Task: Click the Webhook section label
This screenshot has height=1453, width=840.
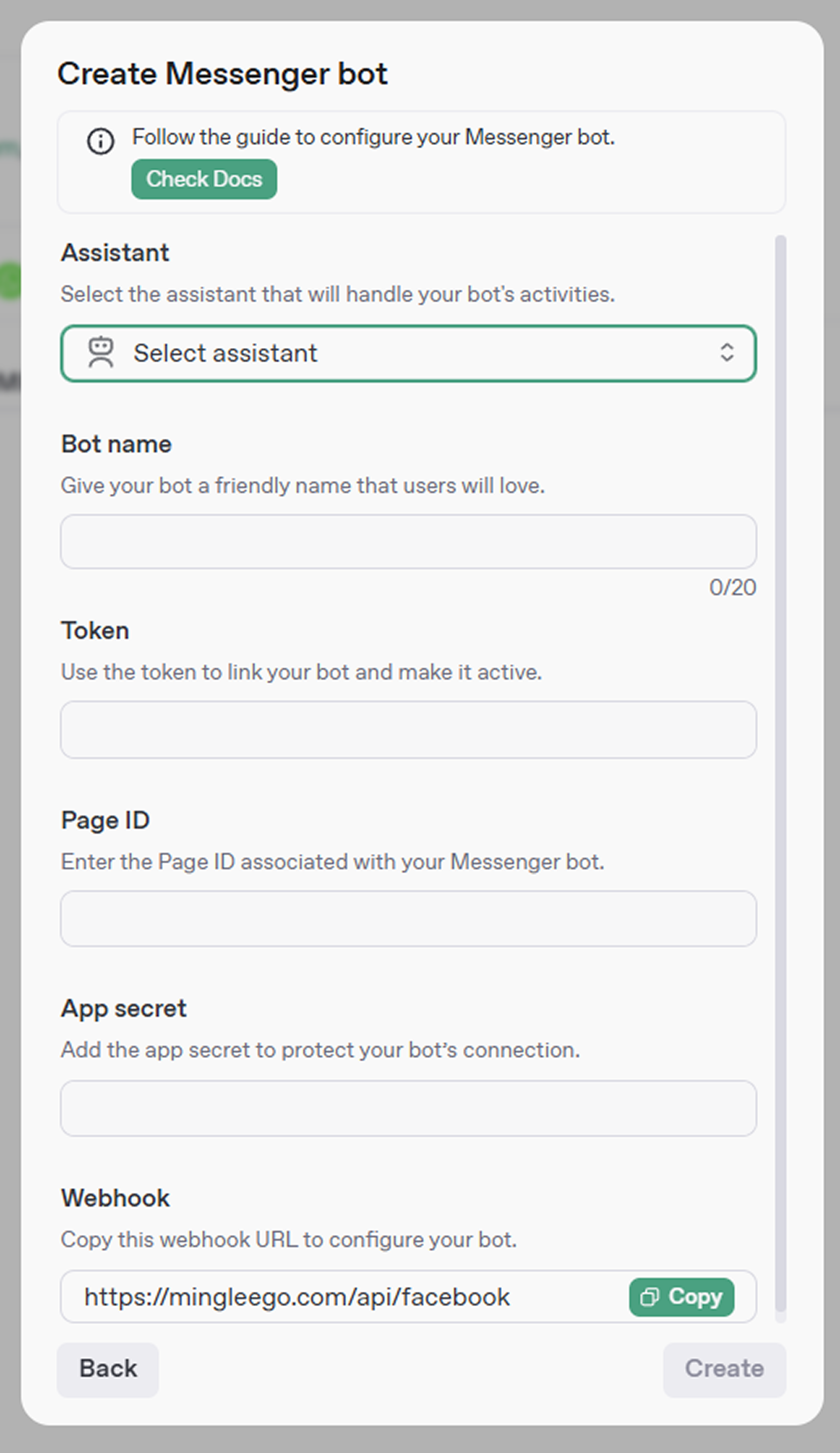Action: coord(115,1199)
